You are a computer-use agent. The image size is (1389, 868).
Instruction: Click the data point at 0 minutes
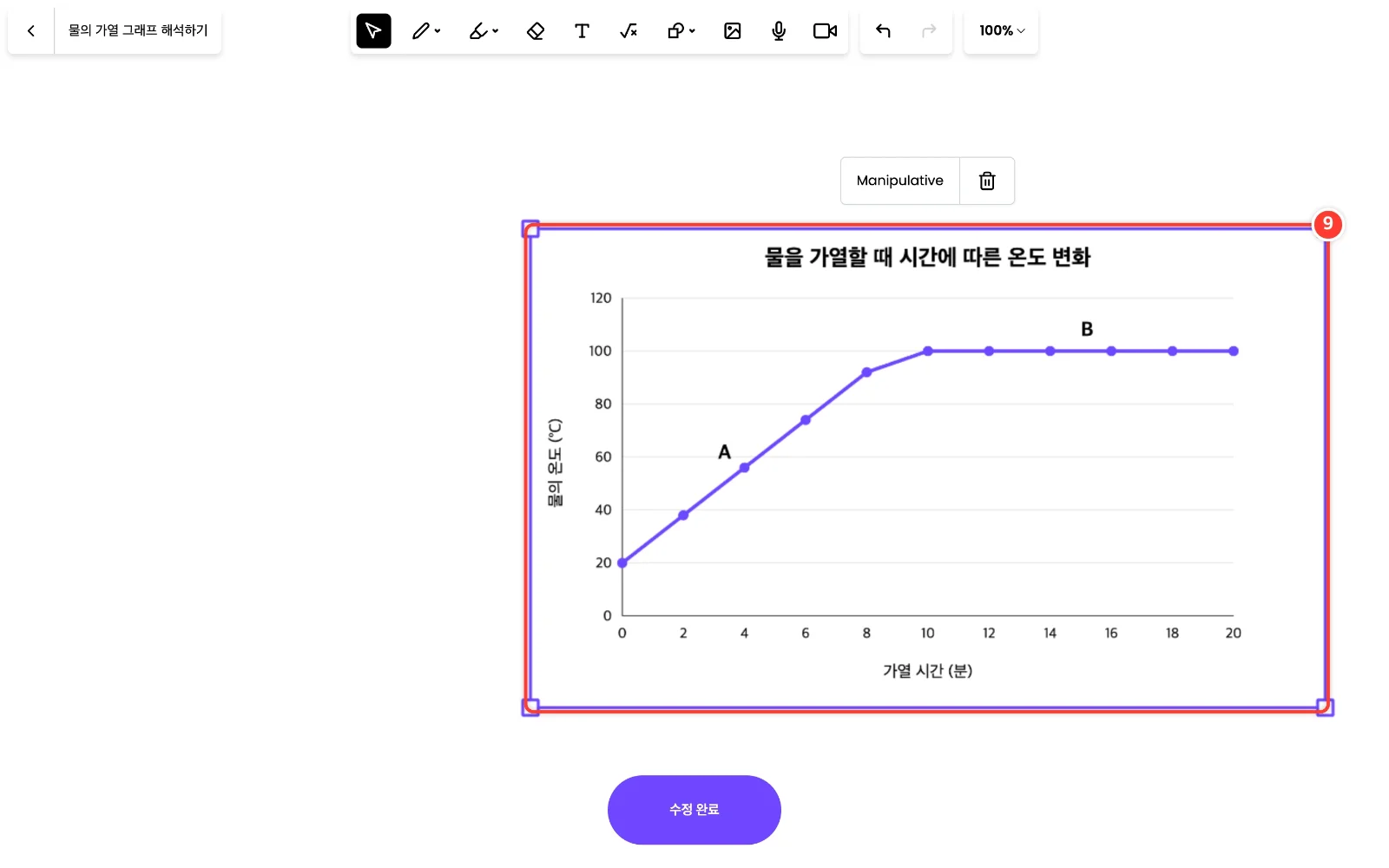[x=622, y=563]
